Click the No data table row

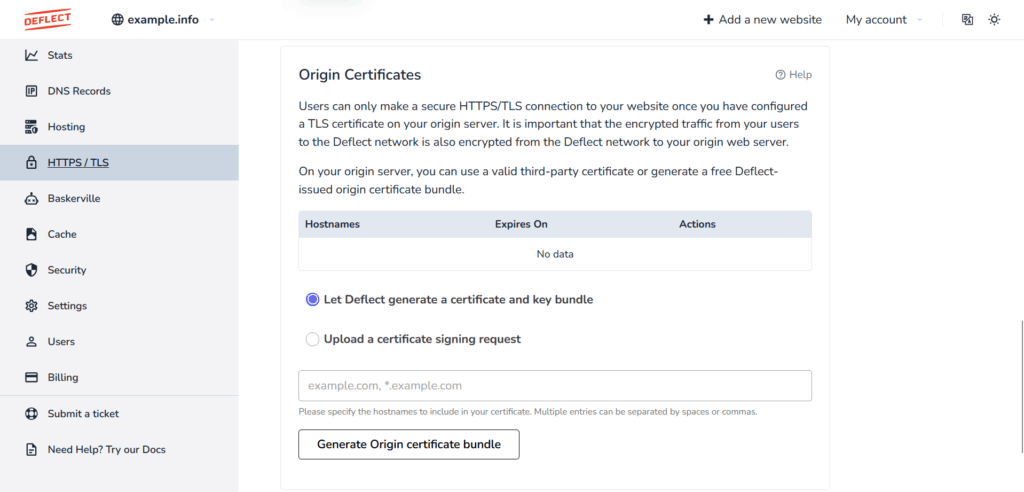coord(555,254)
